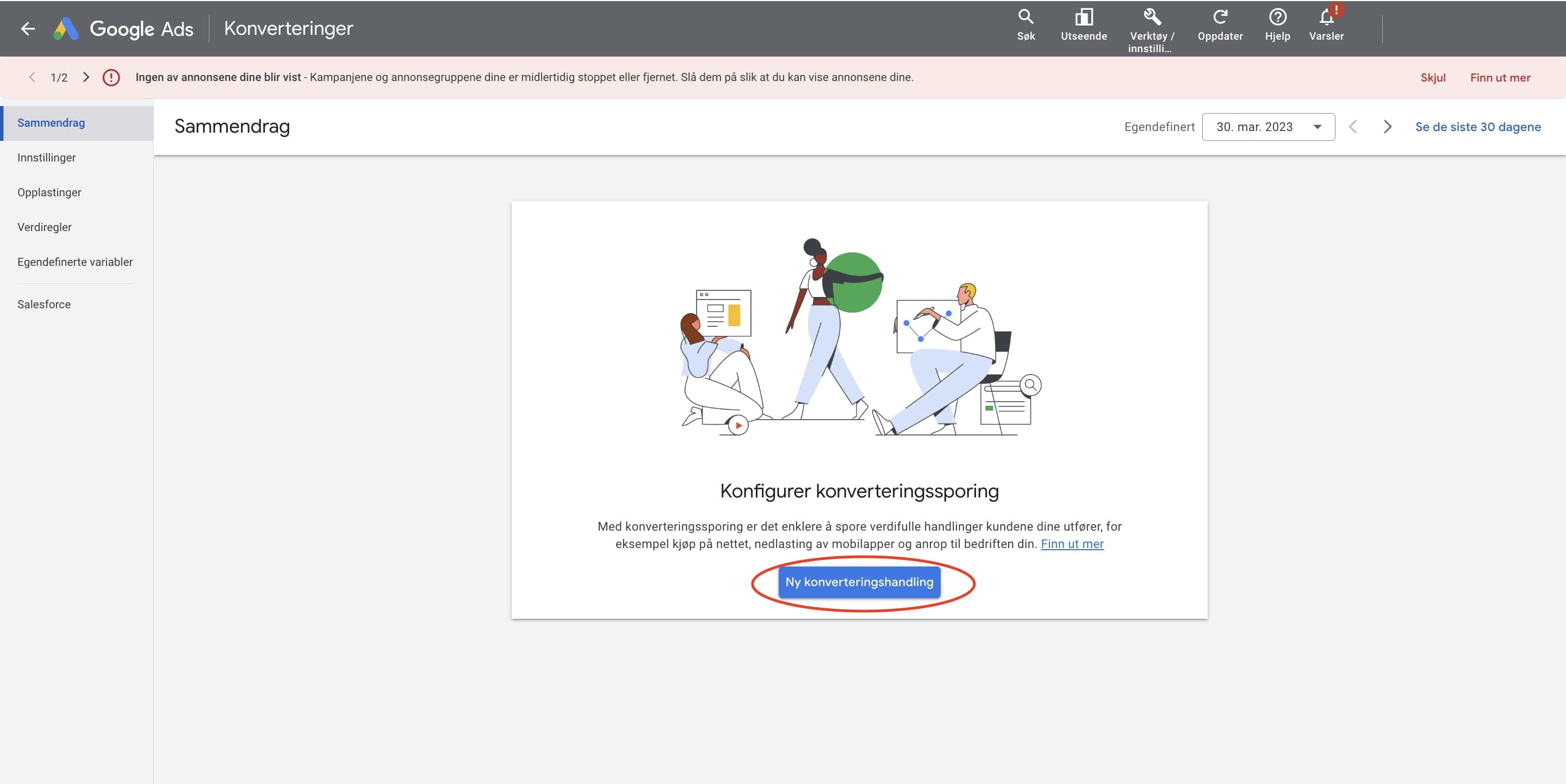Go to next date range arrow
The width and height of the screenshot is (1566, 784).
tap(1387, 127)
